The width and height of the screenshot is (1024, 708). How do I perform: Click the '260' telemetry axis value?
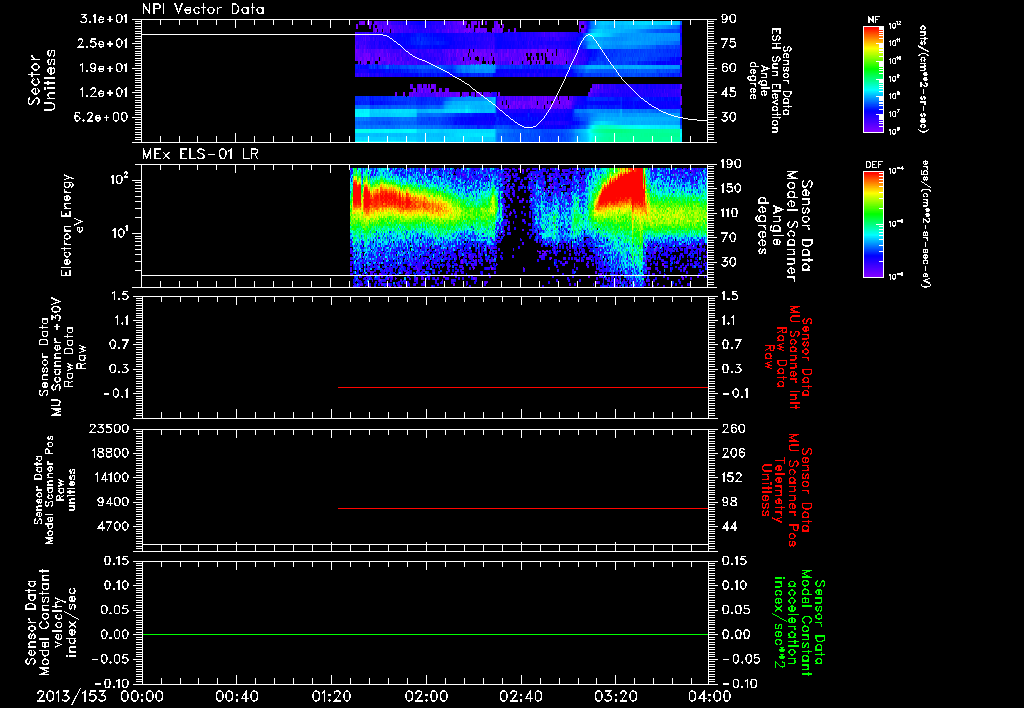tap(732, 428)
